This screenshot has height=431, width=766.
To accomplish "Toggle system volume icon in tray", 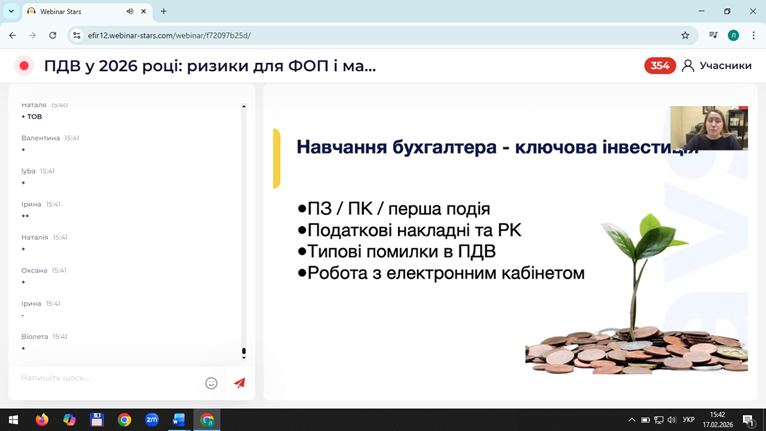I will [671, 420].
